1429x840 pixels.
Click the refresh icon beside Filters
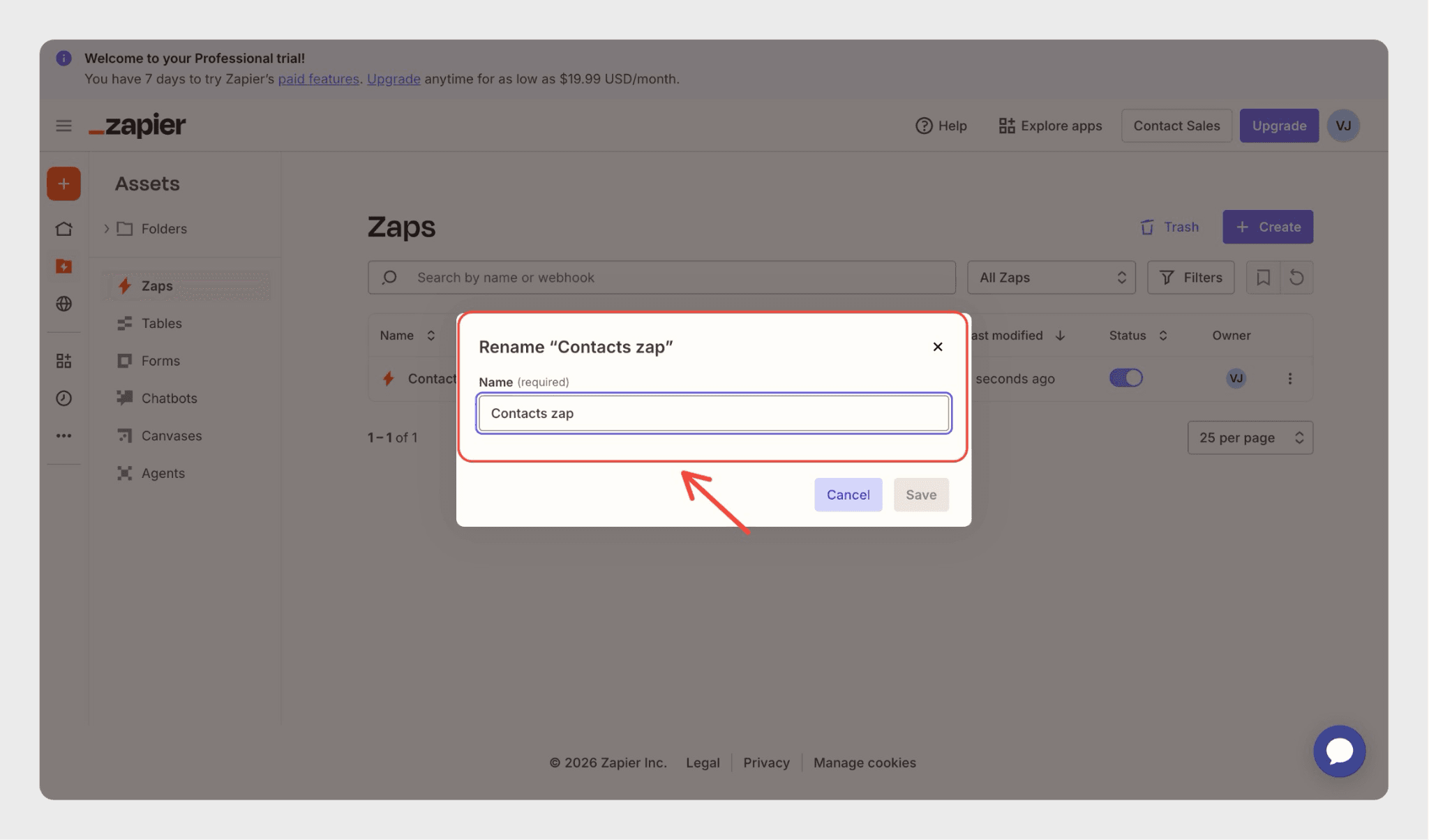(x=1296, y=278)
